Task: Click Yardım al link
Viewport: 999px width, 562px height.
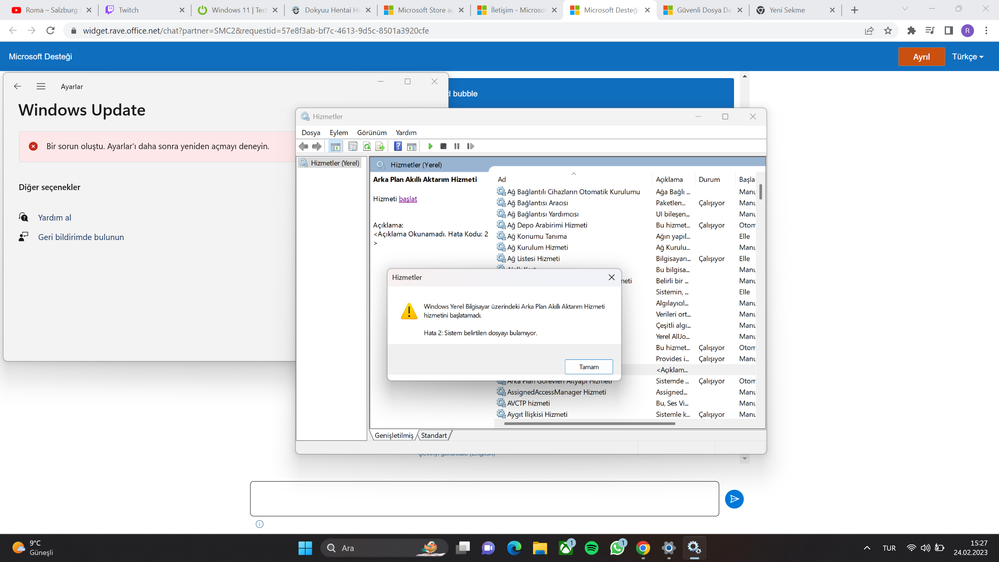Action: coord(54,217)
